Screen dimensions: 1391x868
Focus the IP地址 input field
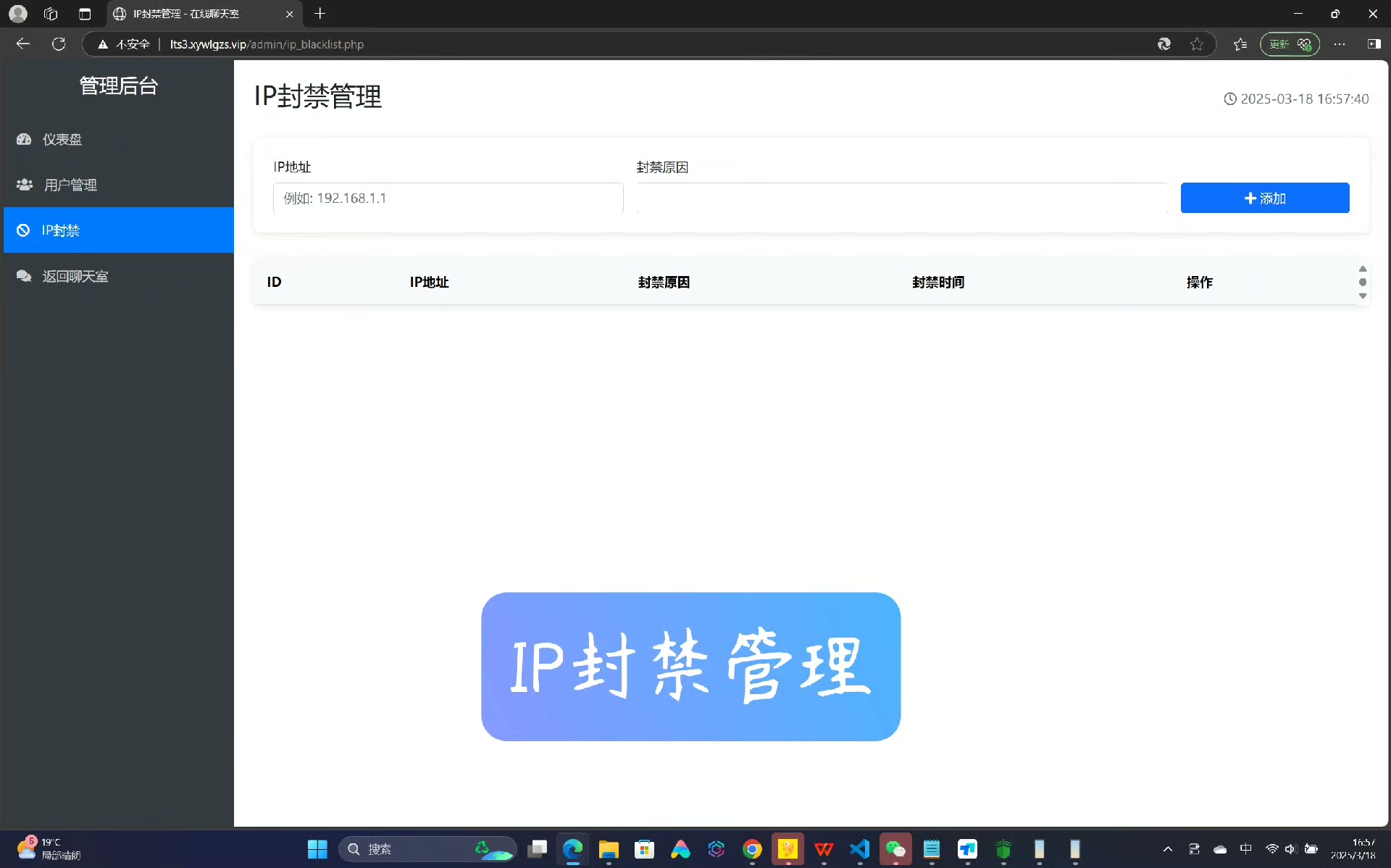coord(448,198)
